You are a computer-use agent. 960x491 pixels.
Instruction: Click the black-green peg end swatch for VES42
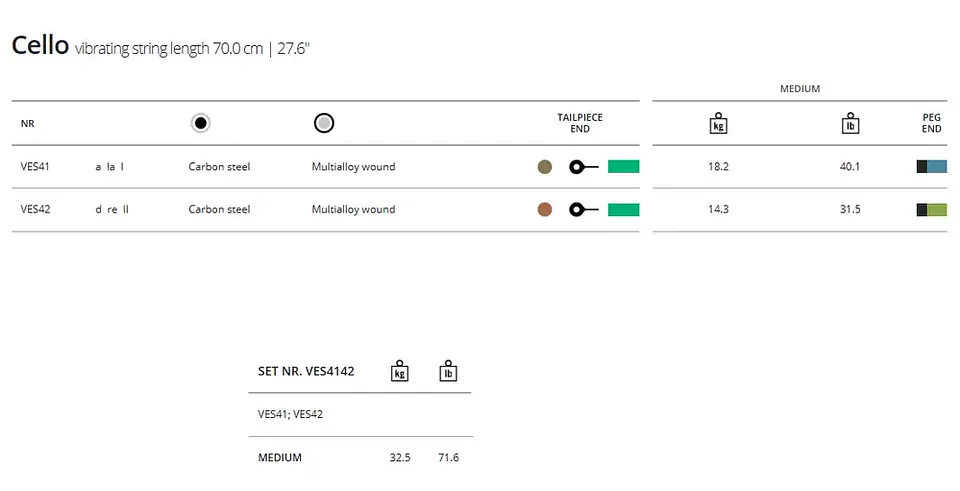pyautogui.click(x=932, y=210)
